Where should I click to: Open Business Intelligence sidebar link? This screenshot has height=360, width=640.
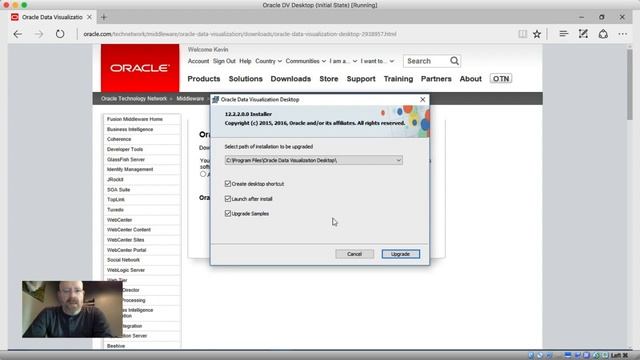[x=130, y=129]
